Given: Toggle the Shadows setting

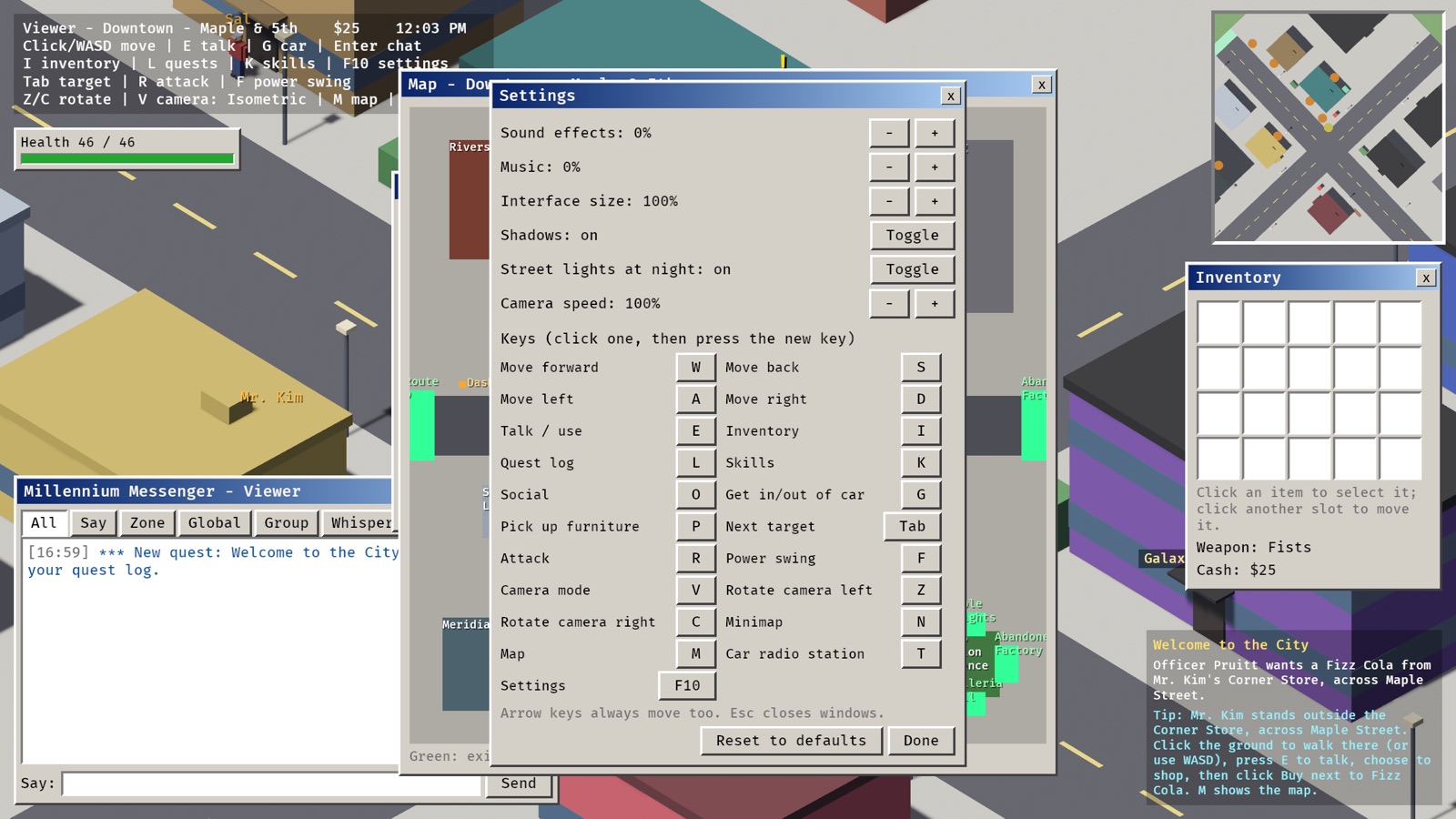Looking at the screenshot, I should 912,236.
